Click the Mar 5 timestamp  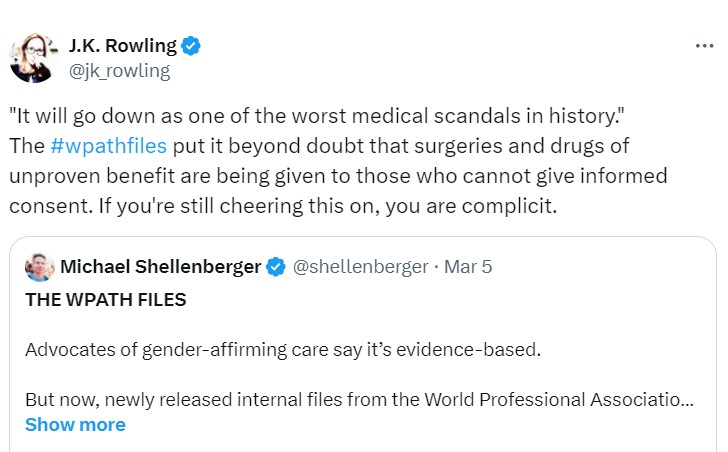tap(468, 267)
